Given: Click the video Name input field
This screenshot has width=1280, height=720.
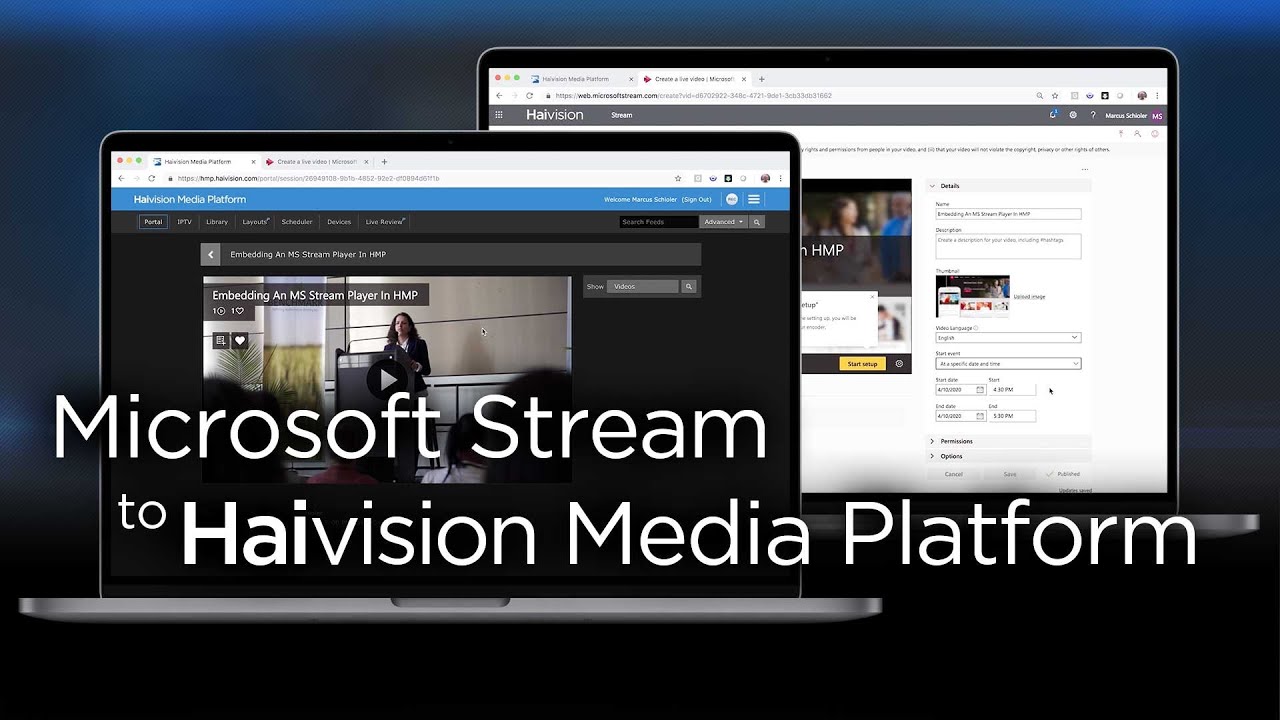Looking at the screenshot, I should [1008, 214].
